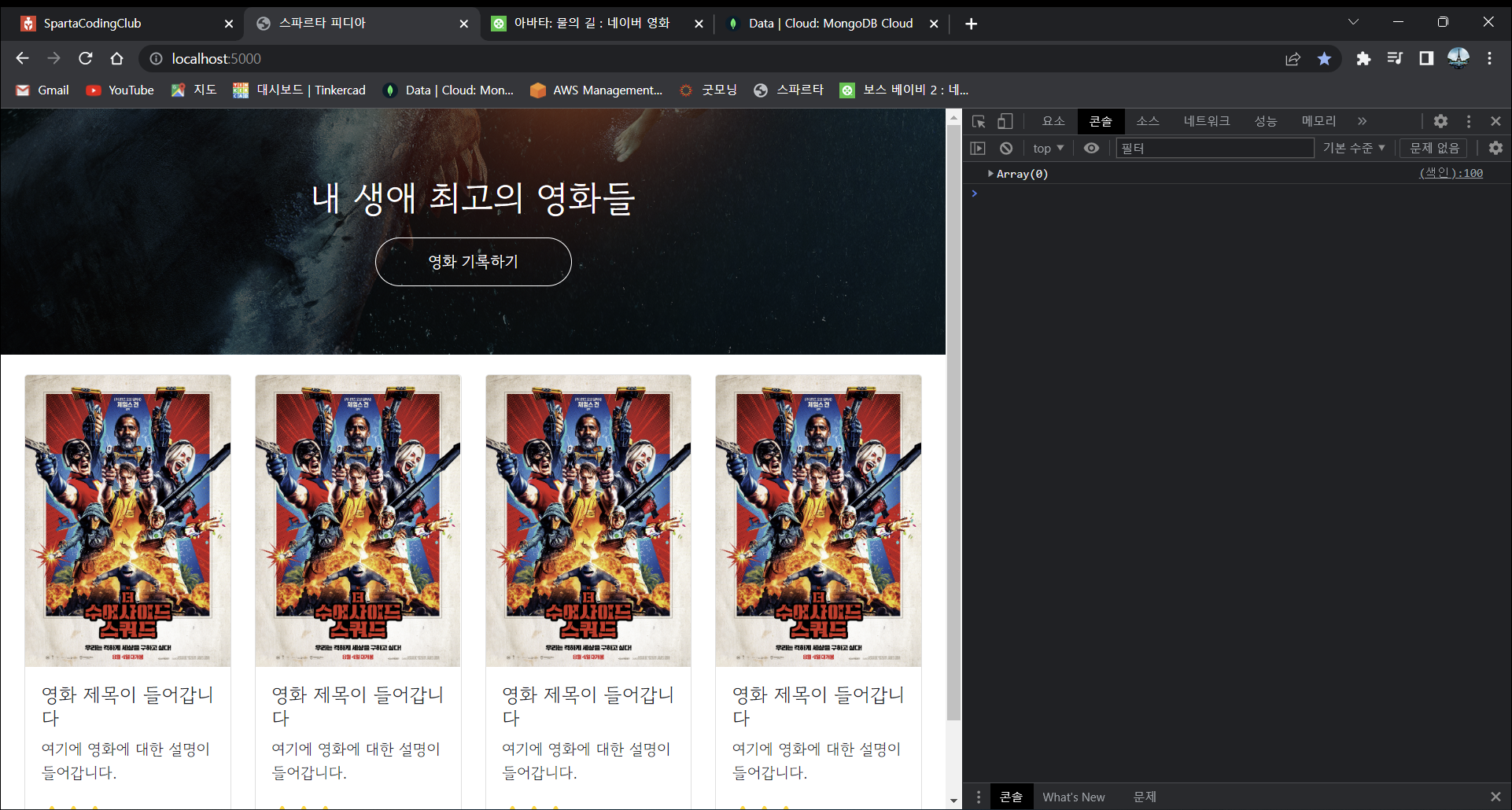Switch to the 소스 DevTools tab
Image resolution: width=1512 pixels, height=810 pixels.
coord(1148,121)
